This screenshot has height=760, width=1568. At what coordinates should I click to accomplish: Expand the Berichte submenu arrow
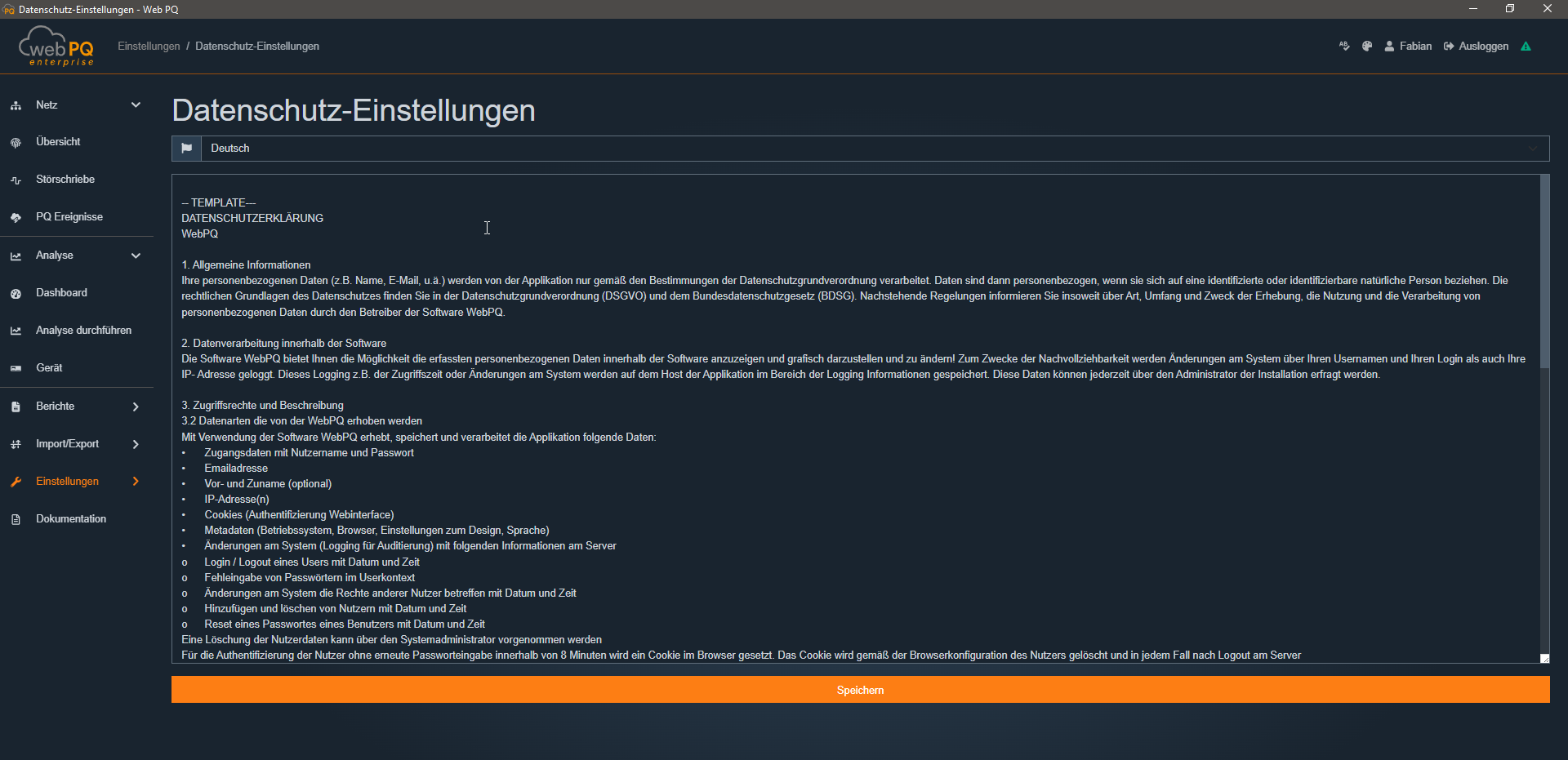coord(136,407)
